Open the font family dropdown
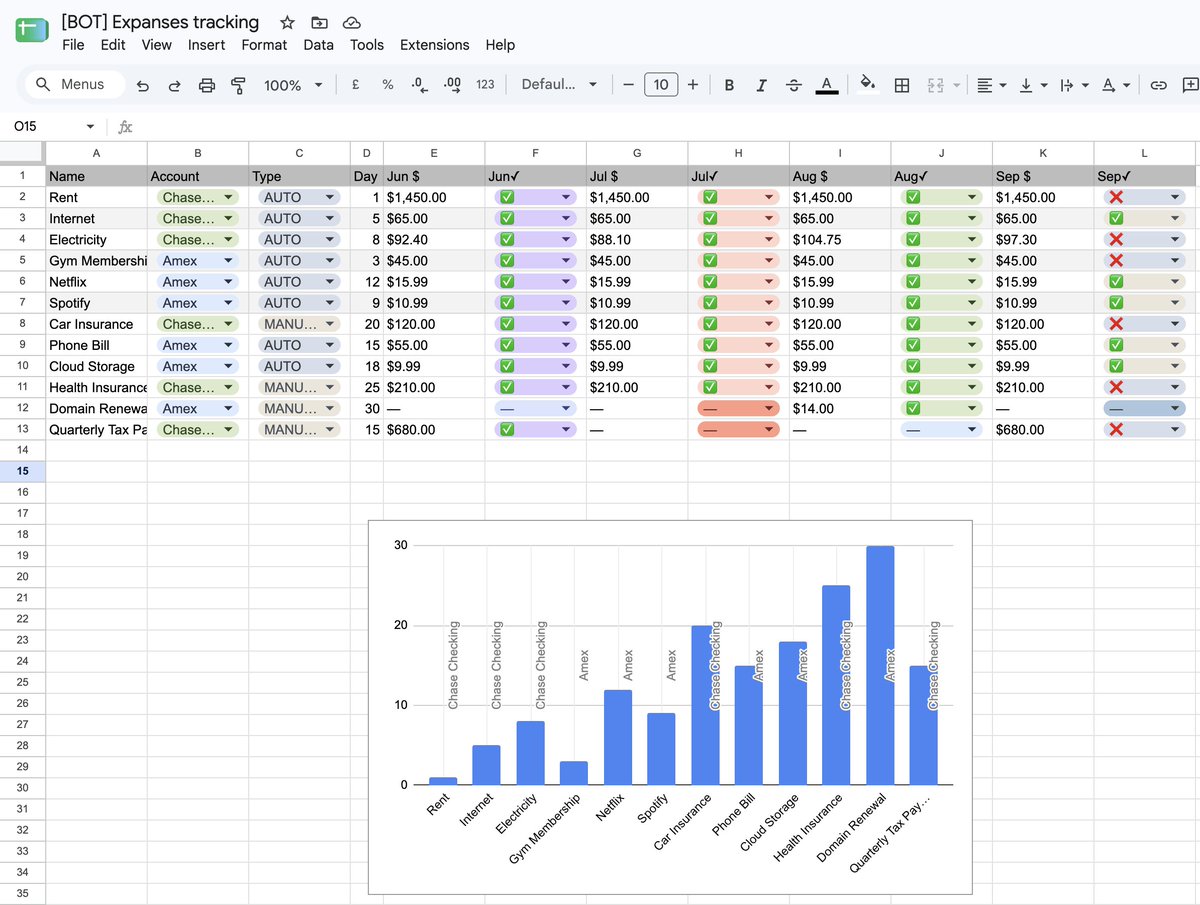 click(558, 85)
